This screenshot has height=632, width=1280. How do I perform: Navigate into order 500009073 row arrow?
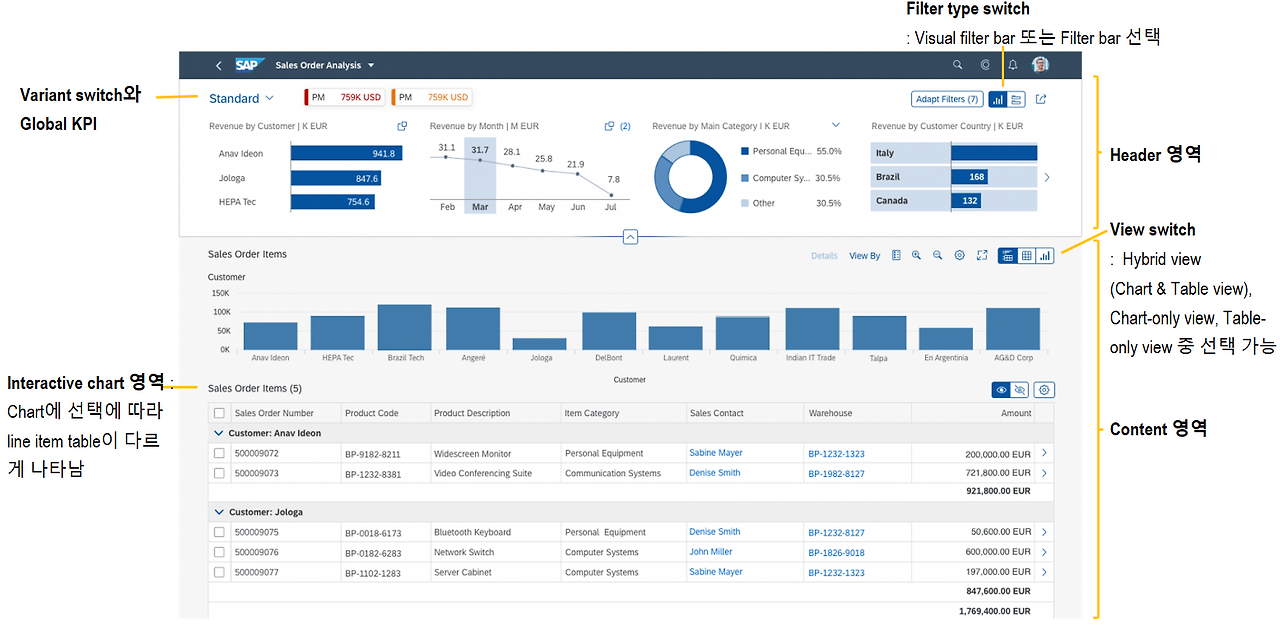pyautogui.click(x=1044, y=473)
